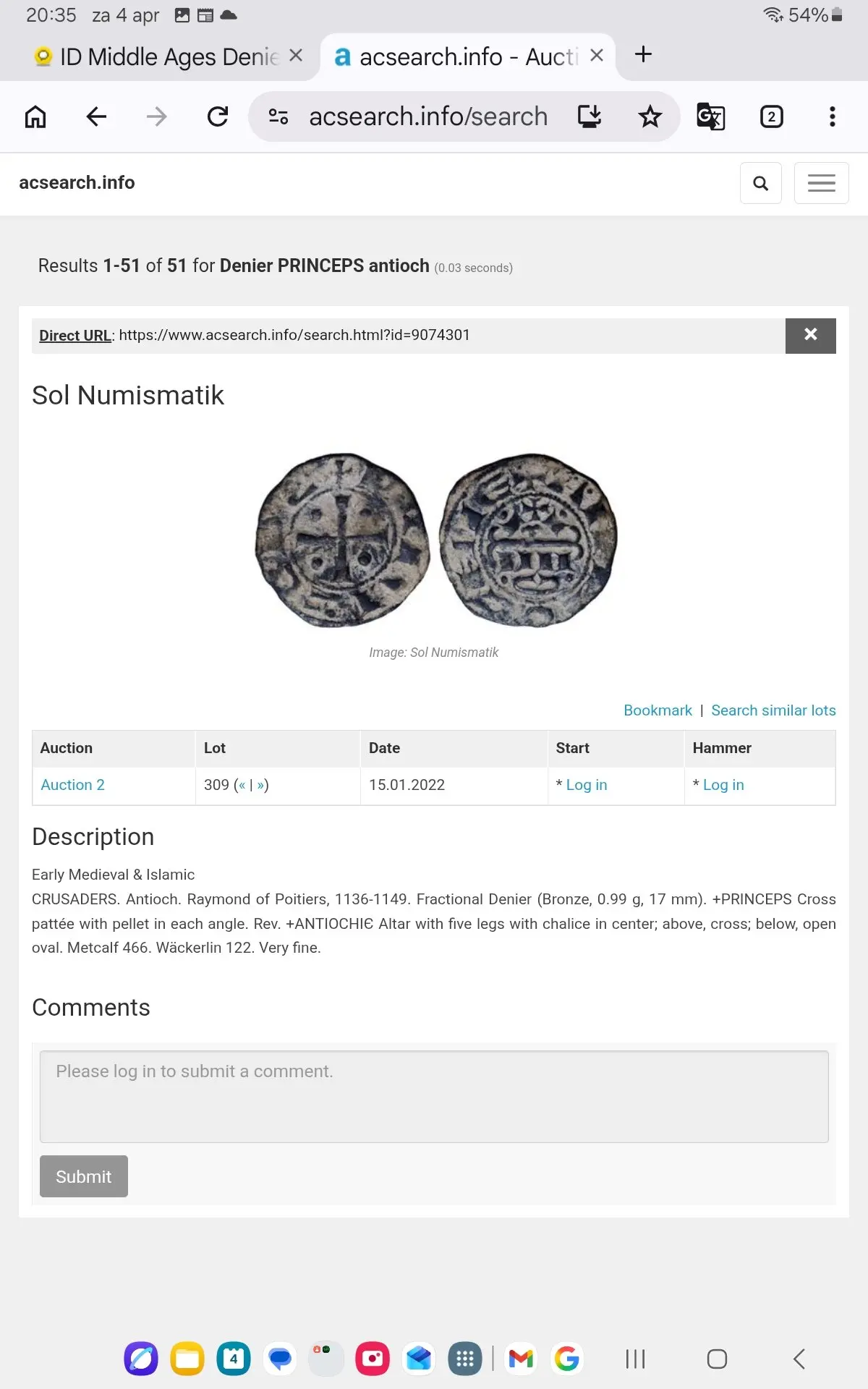Tap the browser home icon
This screenshot has width=868, height=1389.
point(35,116)
